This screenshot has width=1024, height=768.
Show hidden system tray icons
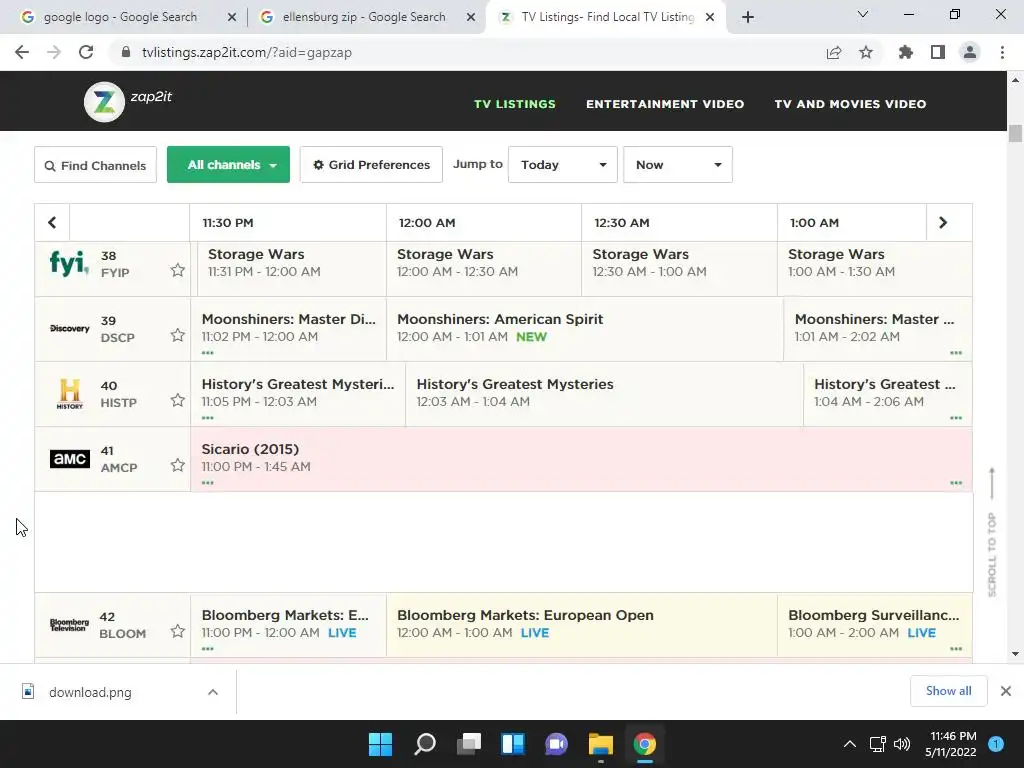click(850, 744)
